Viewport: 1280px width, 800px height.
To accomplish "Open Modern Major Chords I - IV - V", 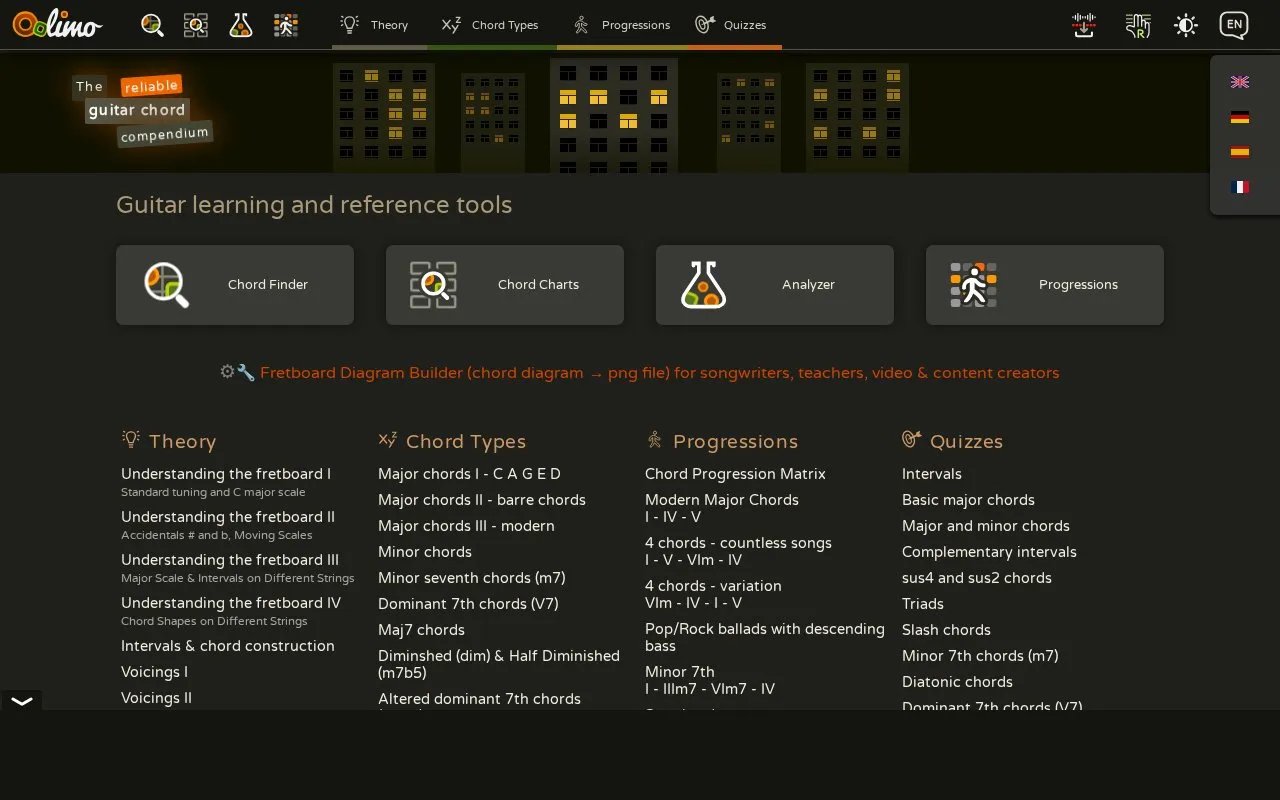I will [x=722, y=508].
